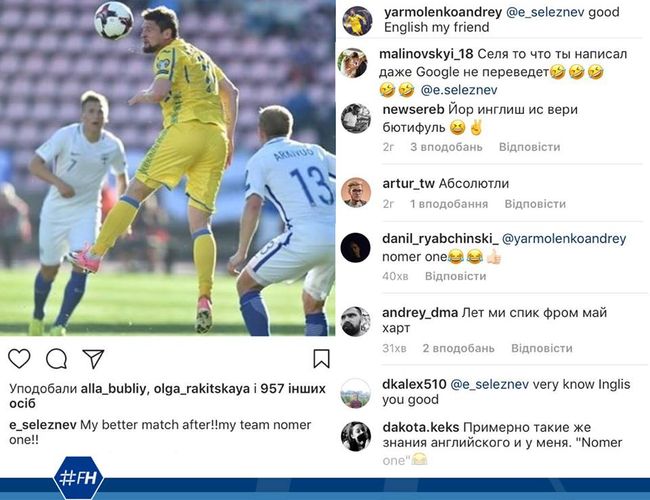This screenshot has width=650, height=500.
Task: Open malinovskyi_18 profile avatar
Action: pos(353,63)
